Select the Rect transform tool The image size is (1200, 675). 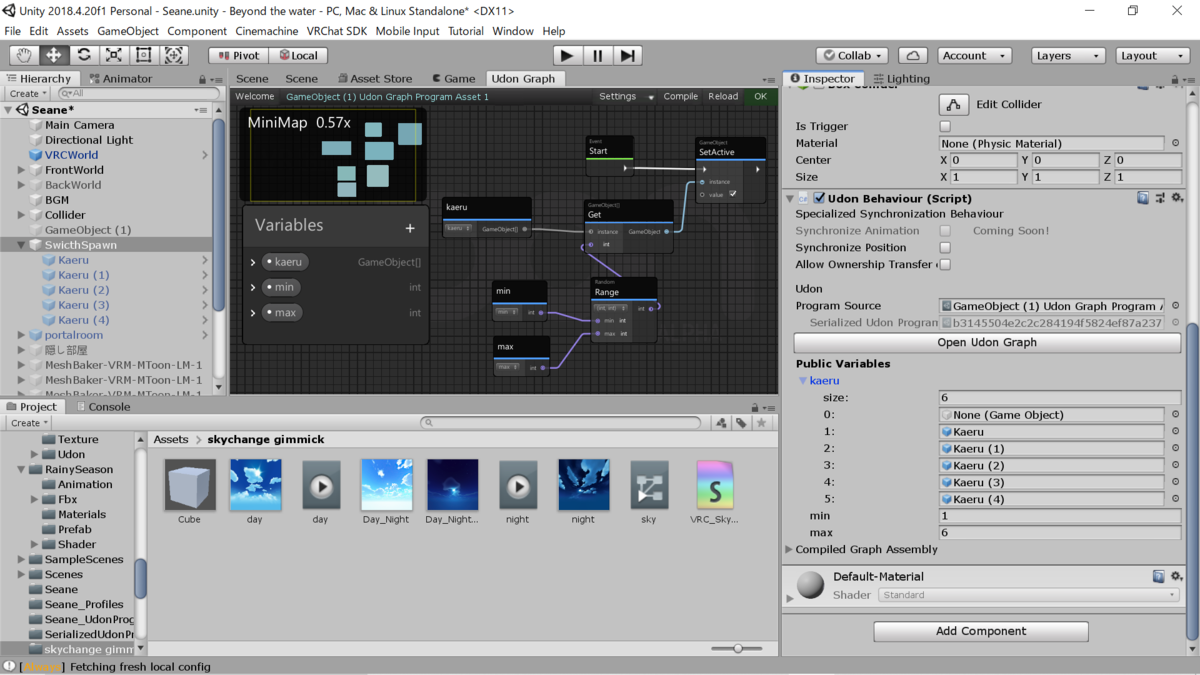144,55
